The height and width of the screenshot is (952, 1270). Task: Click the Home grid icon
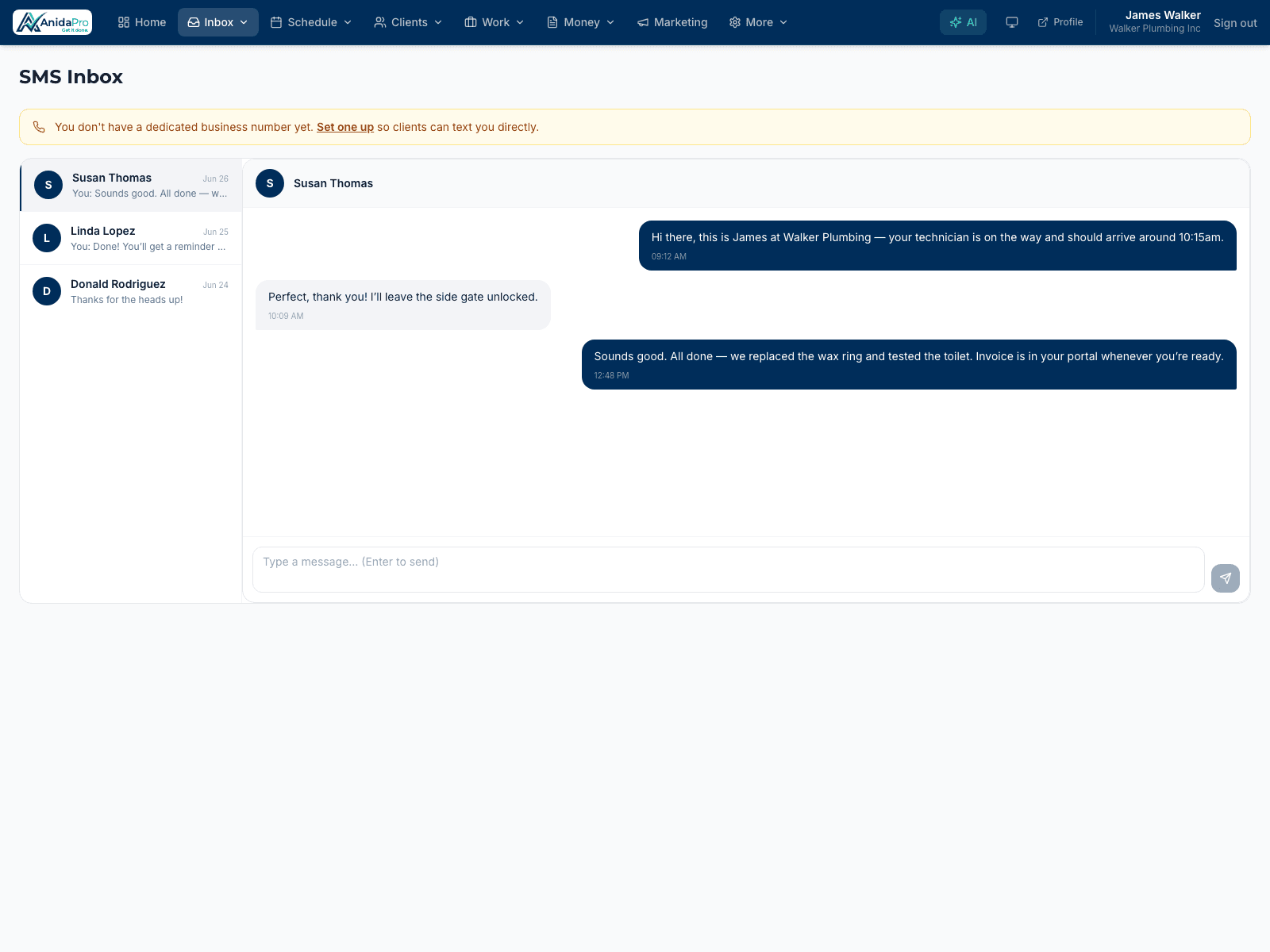tap(124, 22)
